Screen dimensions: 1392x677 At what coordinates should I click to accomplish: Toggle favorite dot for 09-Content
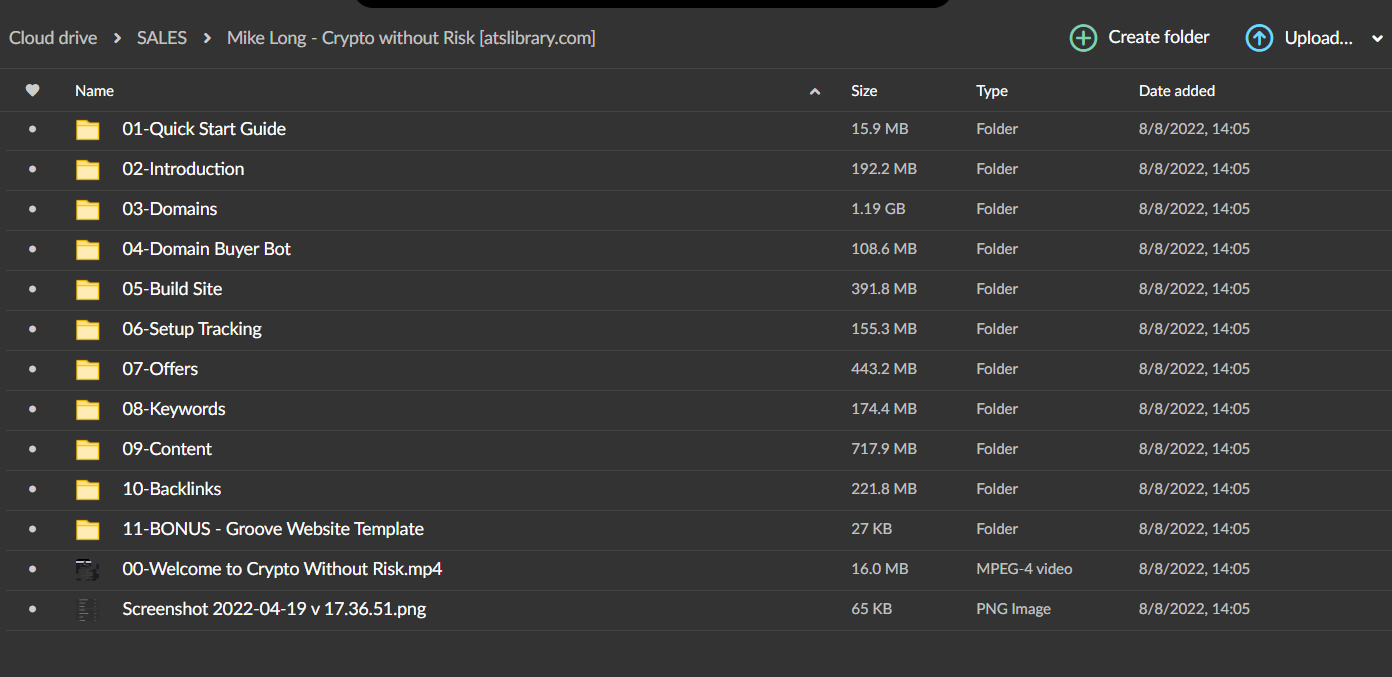pyautogui.click(x=32, y=449)
